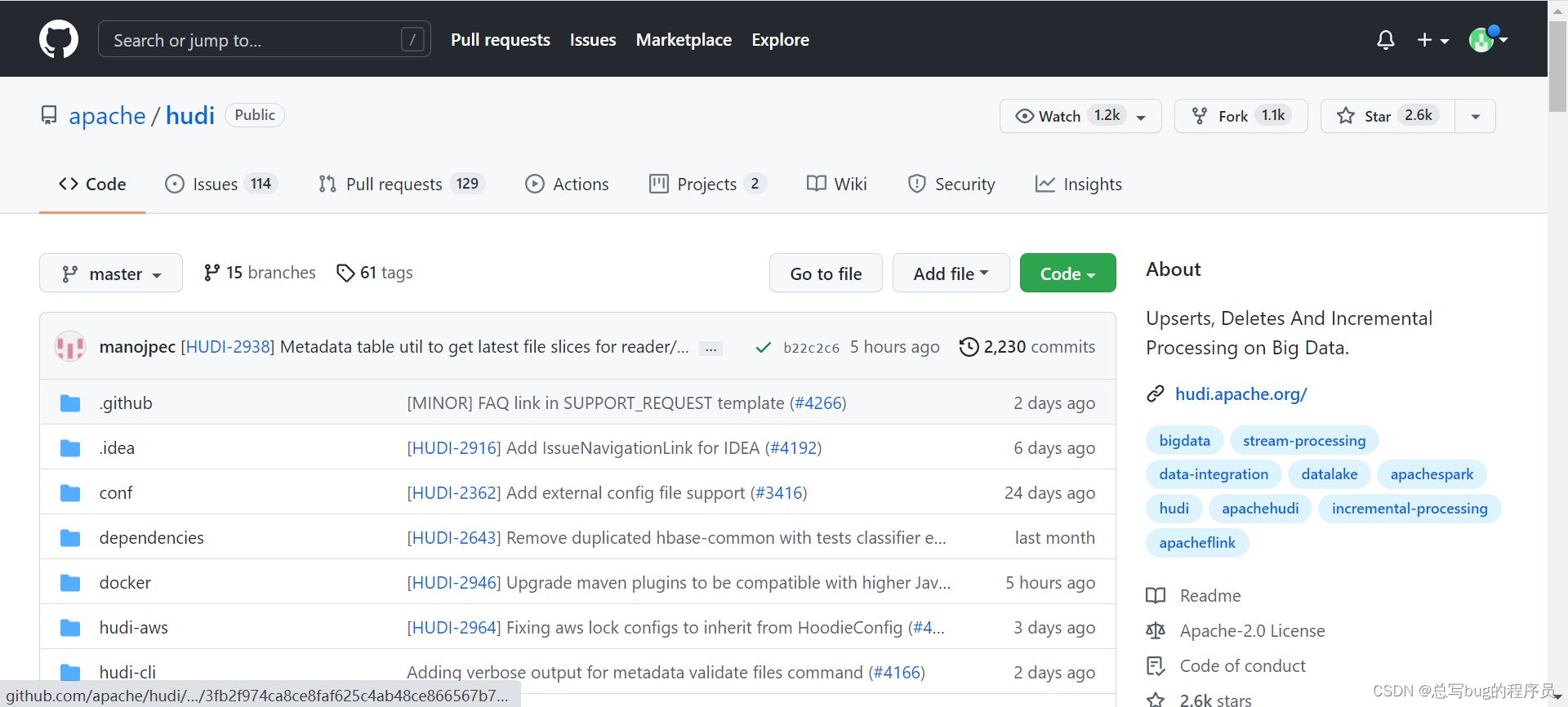1568x707 pixels.
Task: View the 61 tags link
Action: [x=374, y=273]
